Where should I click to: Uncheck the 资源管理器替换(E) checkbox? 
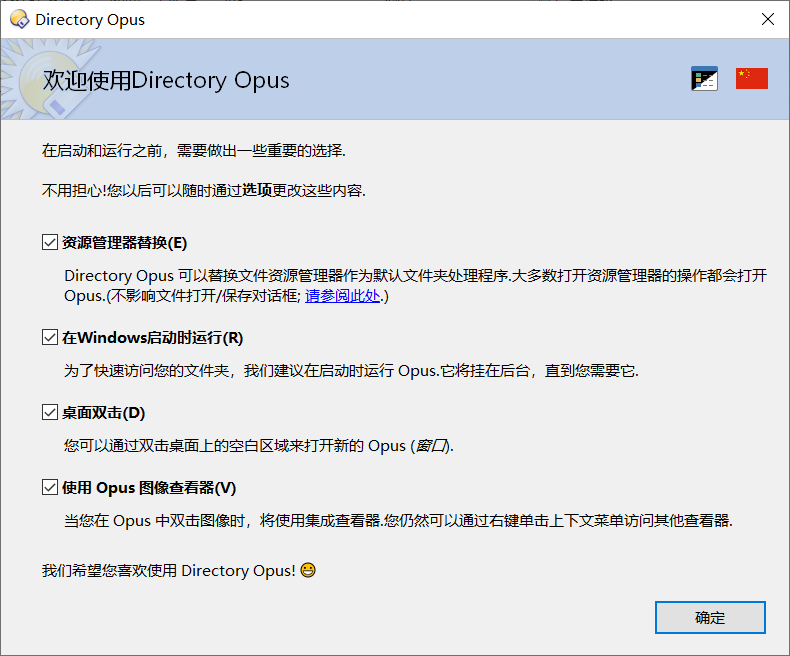(49, 242)
